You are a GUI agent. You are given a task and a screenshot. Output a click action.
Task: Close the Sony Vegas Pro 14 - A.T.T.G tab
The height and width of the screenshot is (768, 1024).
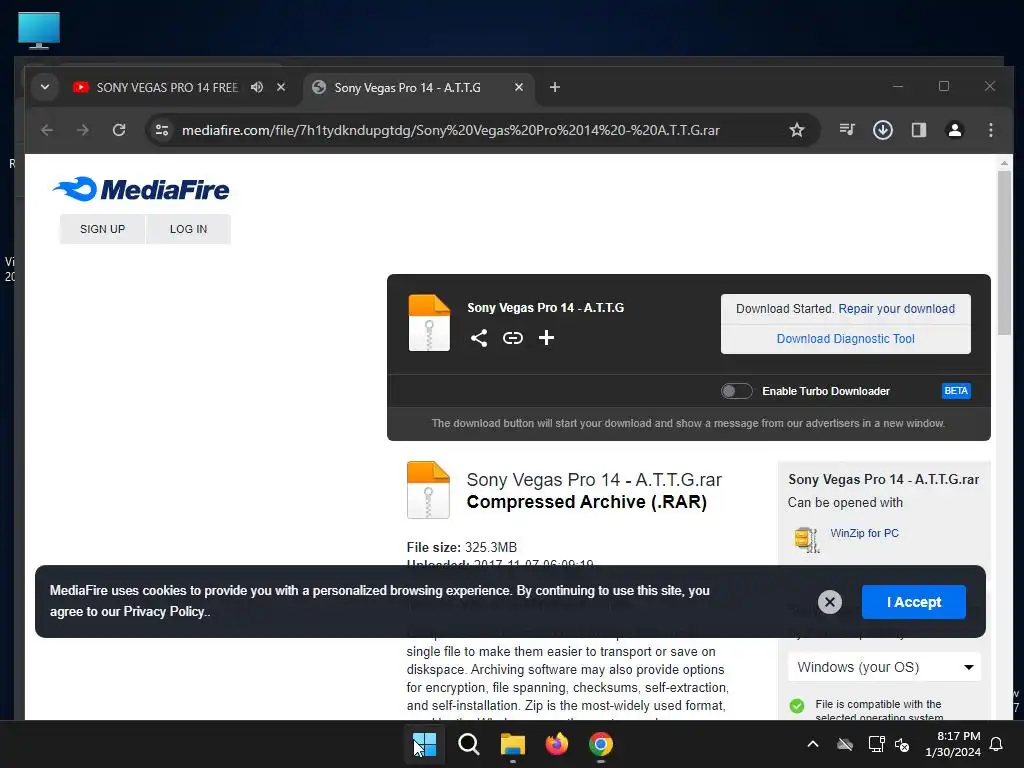point(519,87)
